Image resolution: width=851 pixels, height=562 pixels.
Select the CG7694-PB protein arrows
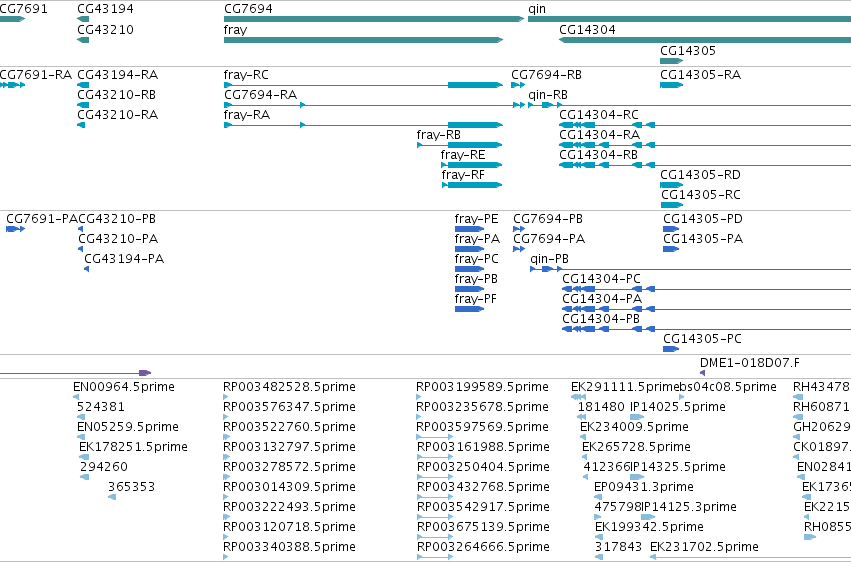pyautogui.click(x=519, y=229)
